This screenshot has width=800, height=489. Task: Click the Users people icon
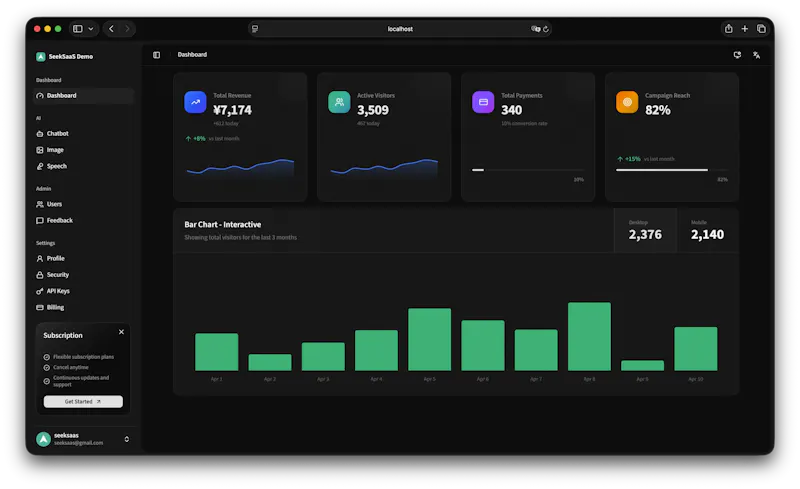coord(40,204)
